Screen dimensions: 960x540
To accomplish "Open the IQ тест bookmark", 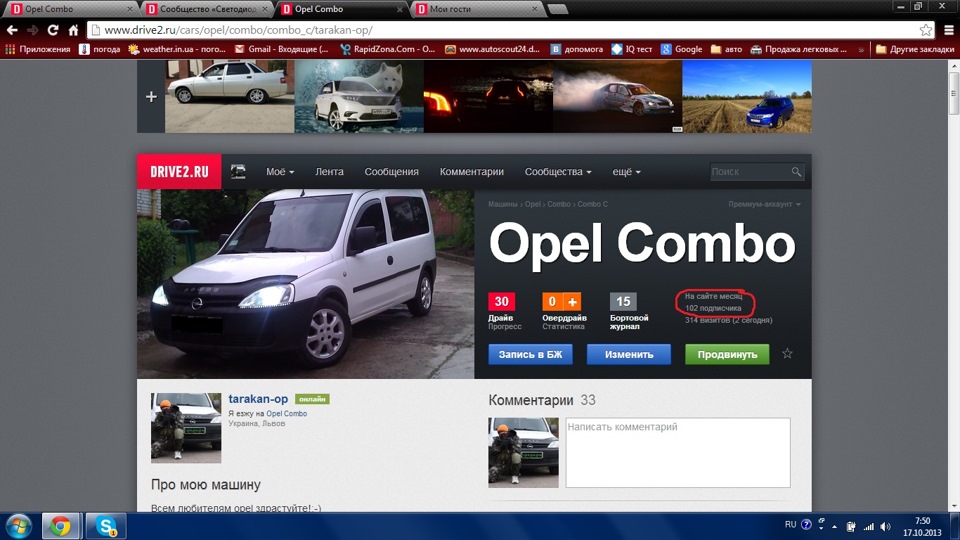I will point(632,49).
